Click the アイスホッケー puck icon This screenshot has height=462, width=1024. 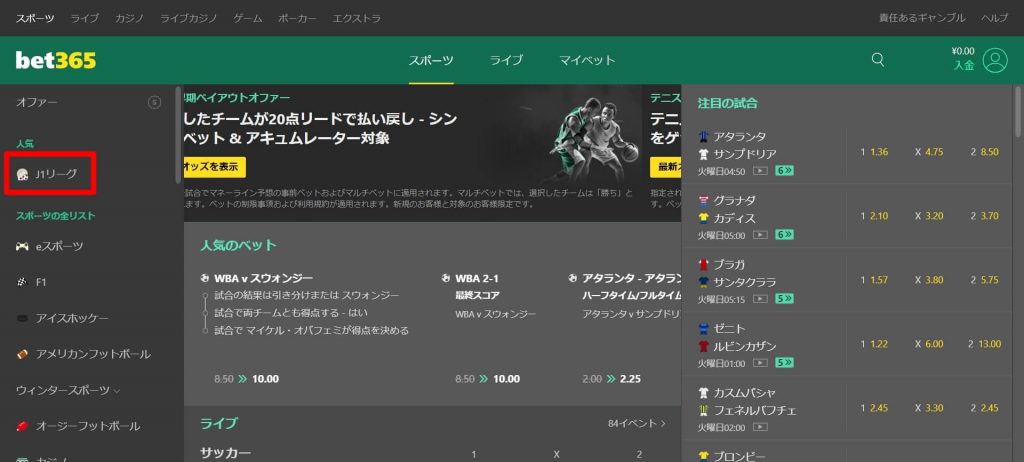[x=22, y=318]
